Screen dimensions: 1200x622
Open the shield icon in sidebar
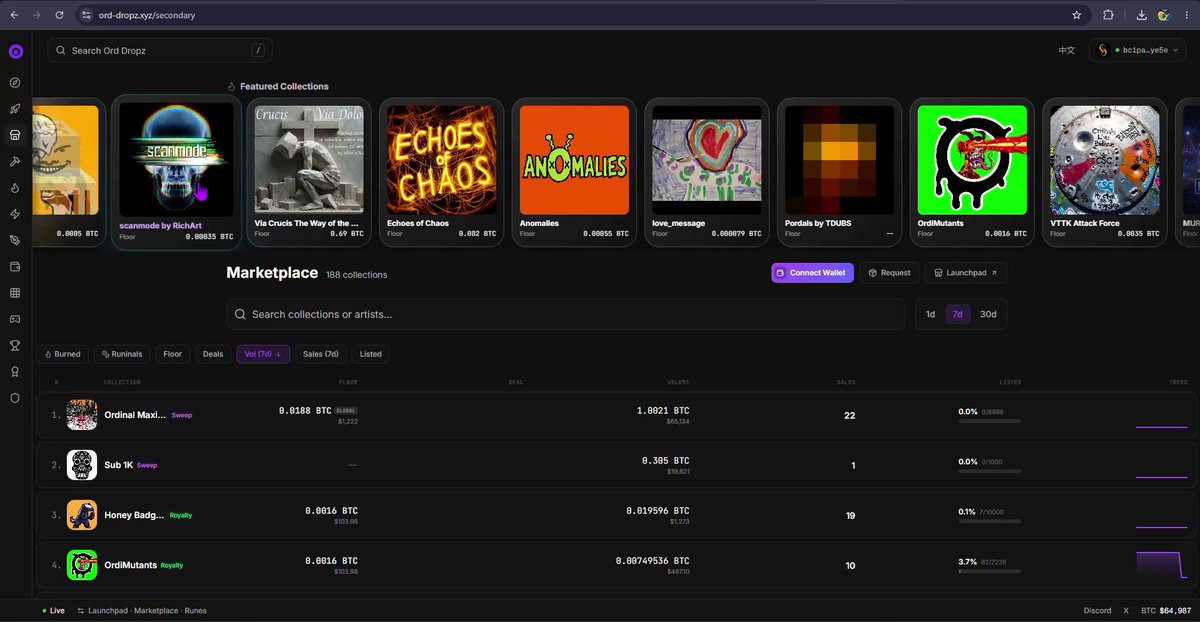15,398
